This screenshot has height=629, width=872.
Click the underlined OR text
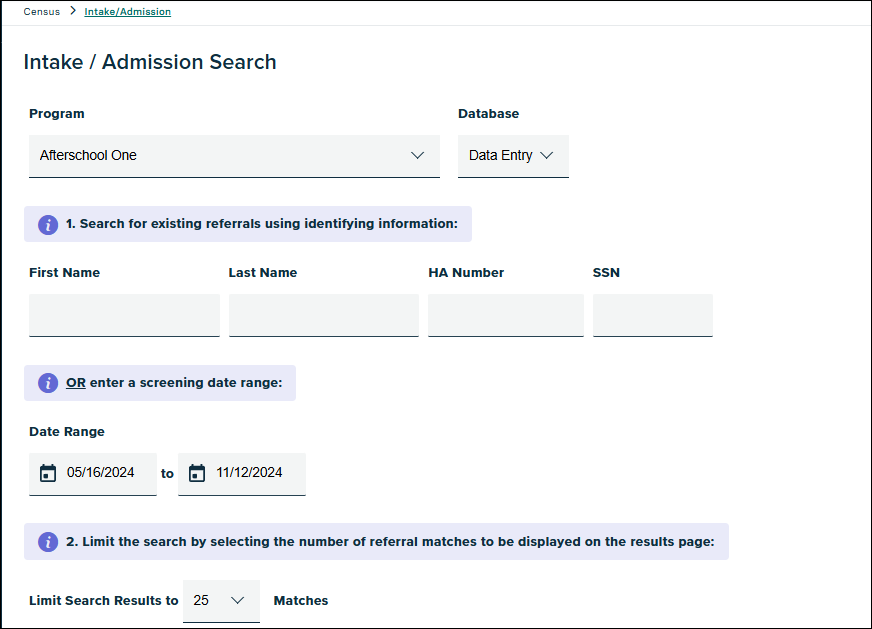76,383
